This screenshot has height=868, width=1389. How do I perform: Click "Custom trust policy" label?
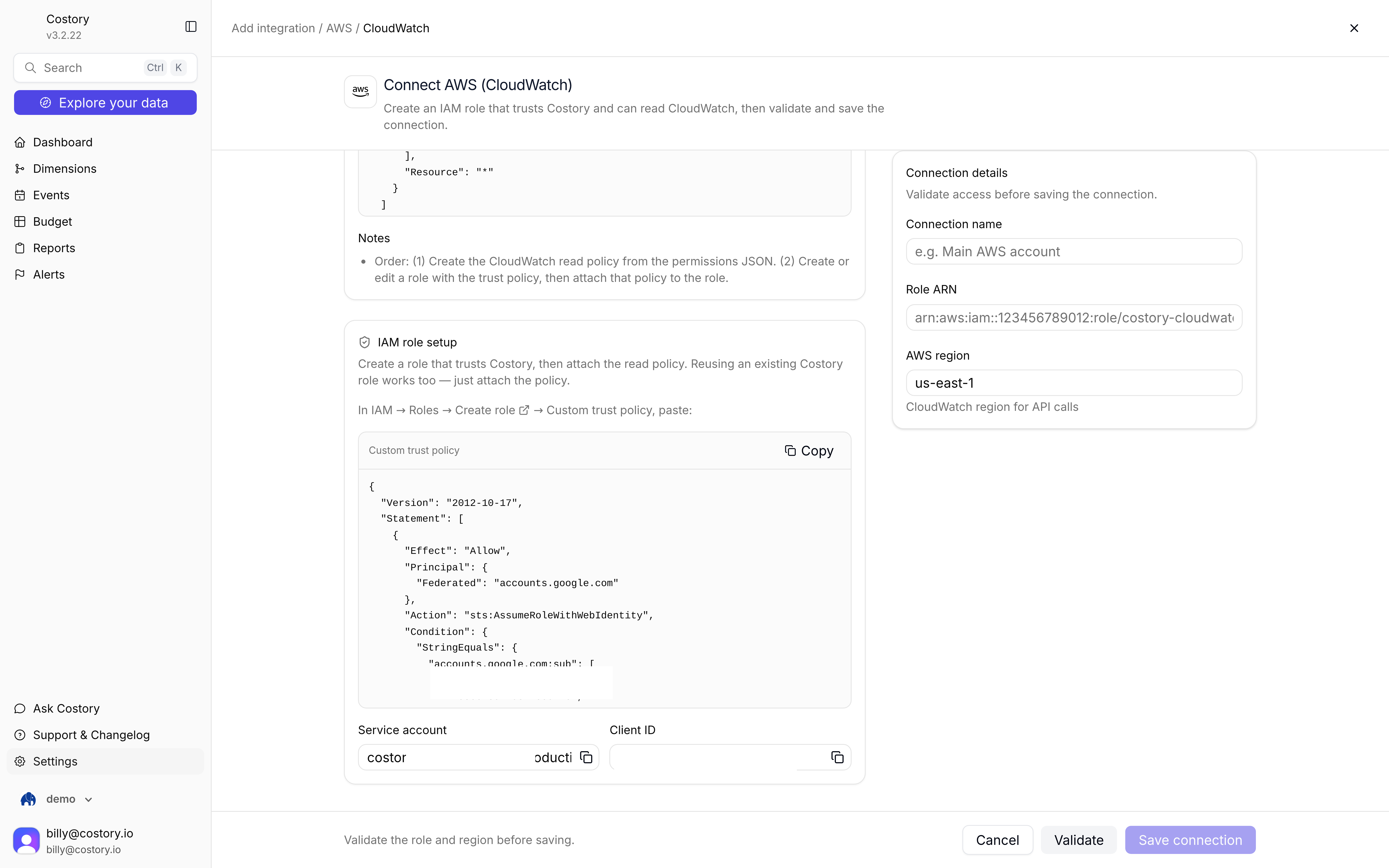click(414, 451)
